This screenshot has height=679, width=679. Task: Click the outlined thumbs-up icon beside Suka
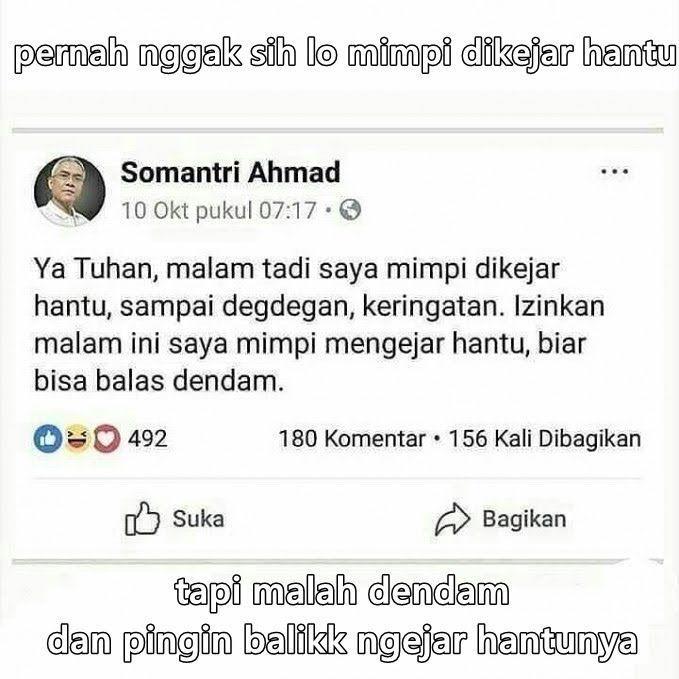tap(142, 519)
